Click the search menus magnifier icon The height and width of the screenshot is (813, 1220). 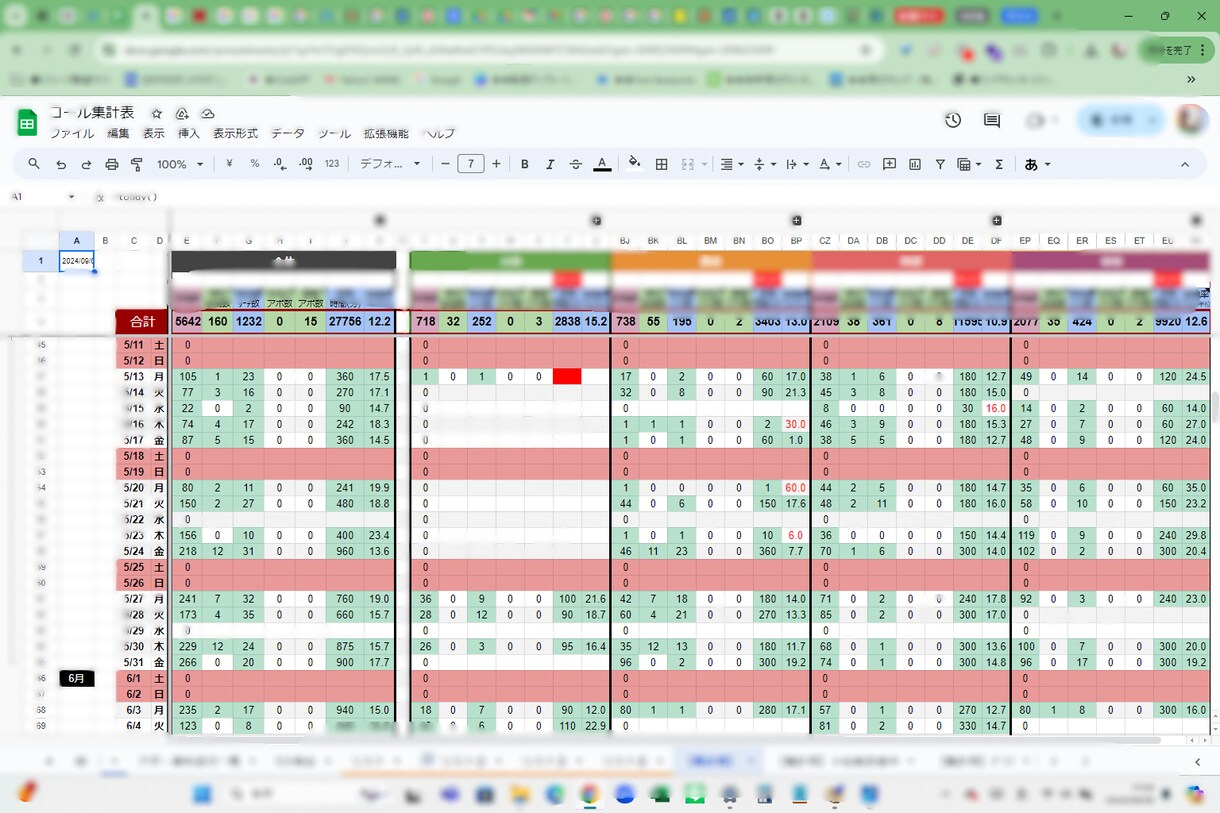(34, 164)
